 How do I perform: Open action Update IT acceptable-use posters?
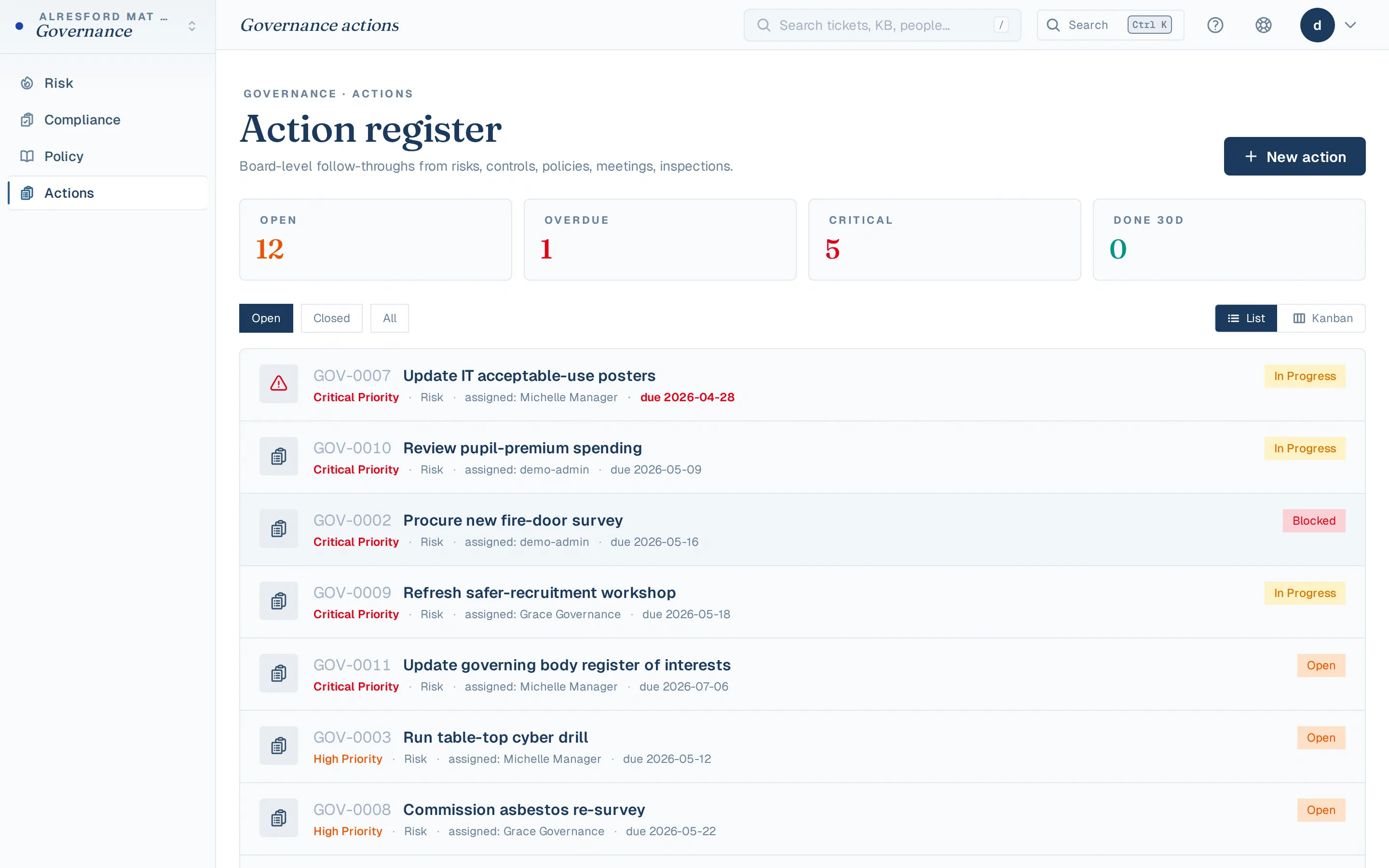click(529, 376)
